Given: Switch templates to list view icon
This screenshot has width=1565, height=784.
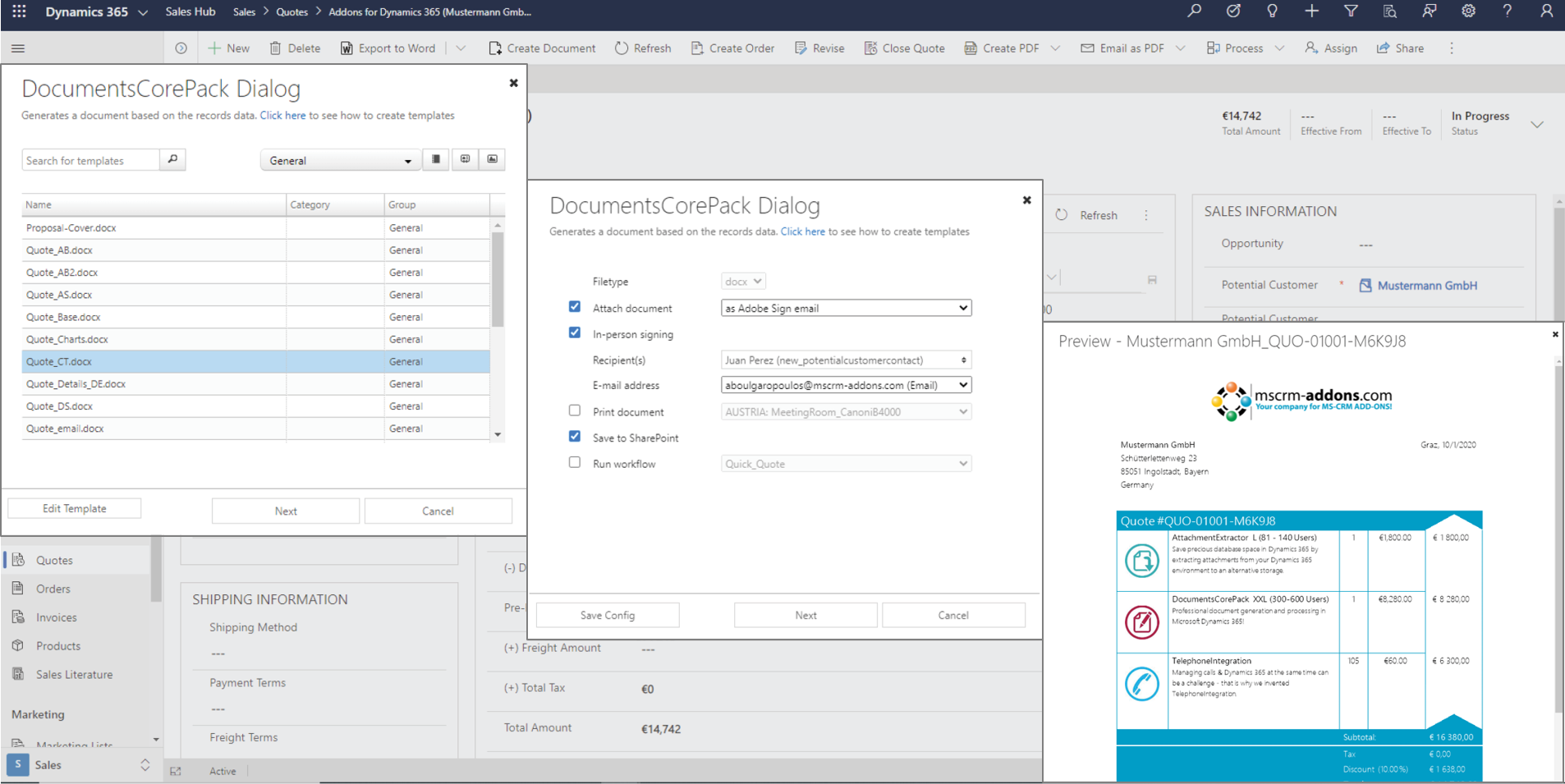Looking at the screenshot, I should pos(436,159).
